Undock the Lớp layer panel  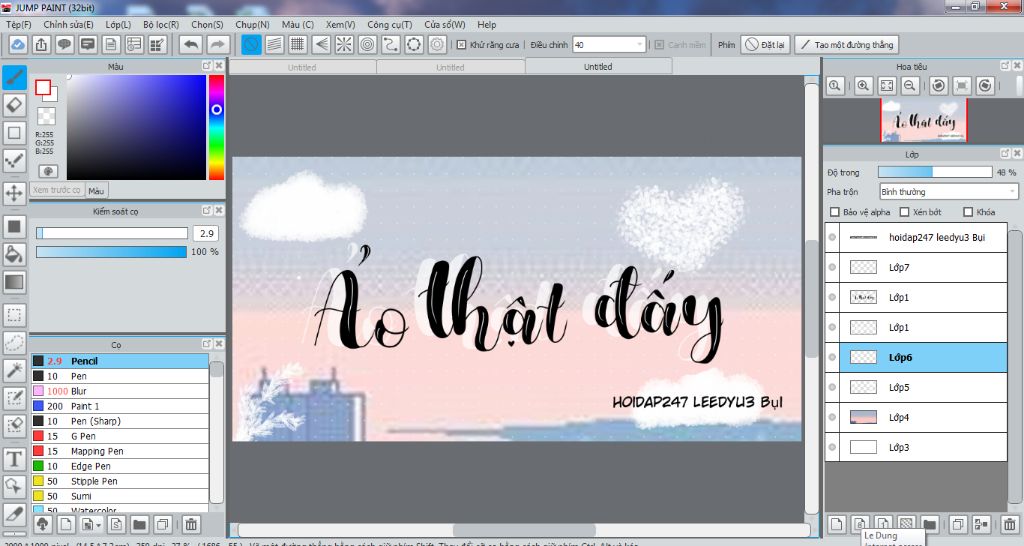tap(1005, 153)
